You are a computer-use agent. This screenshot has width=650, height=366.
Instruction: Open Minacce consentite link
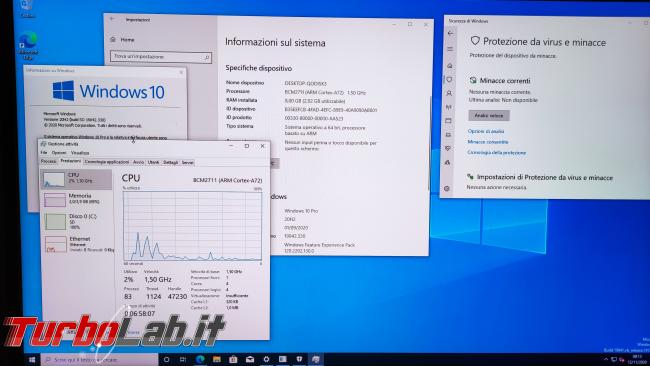coord(488,142)
